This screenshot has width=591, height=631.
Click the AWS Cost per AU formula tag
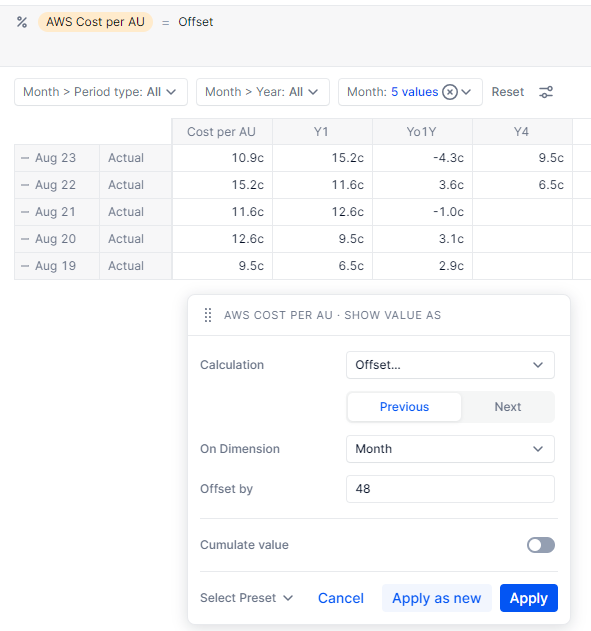(x=95, y=22)
